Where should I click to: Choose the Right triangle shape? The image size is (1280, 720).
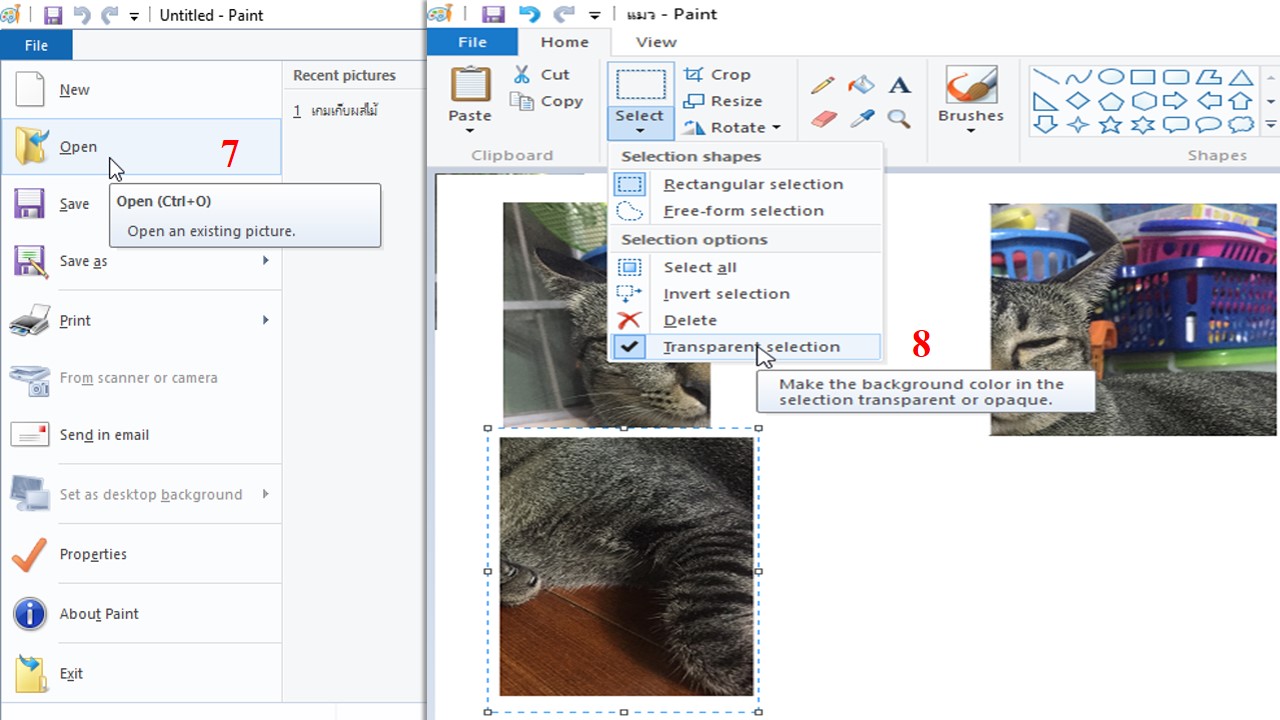1046,101
